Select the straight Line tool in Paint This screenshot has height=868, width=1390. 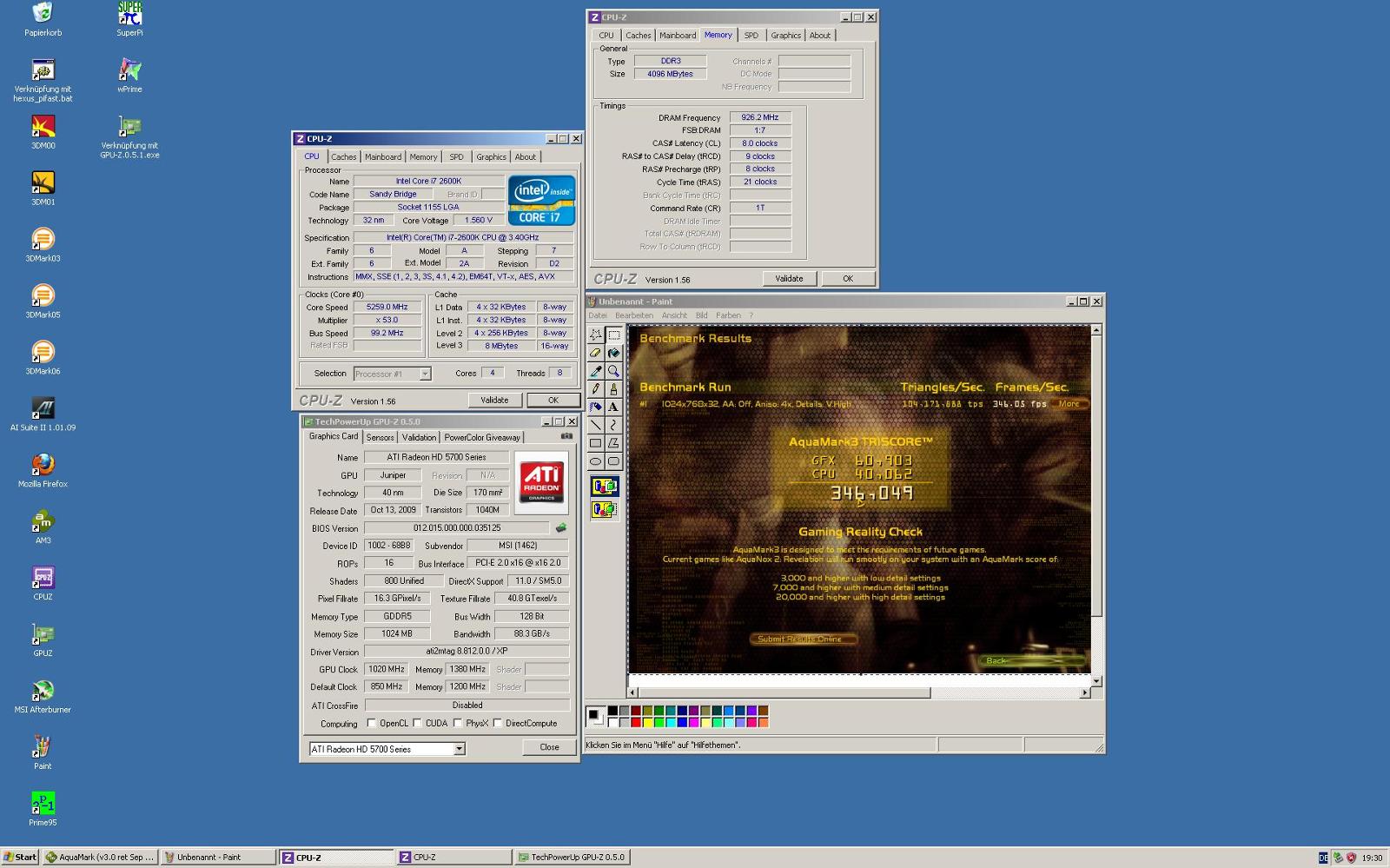pos(596,425)
